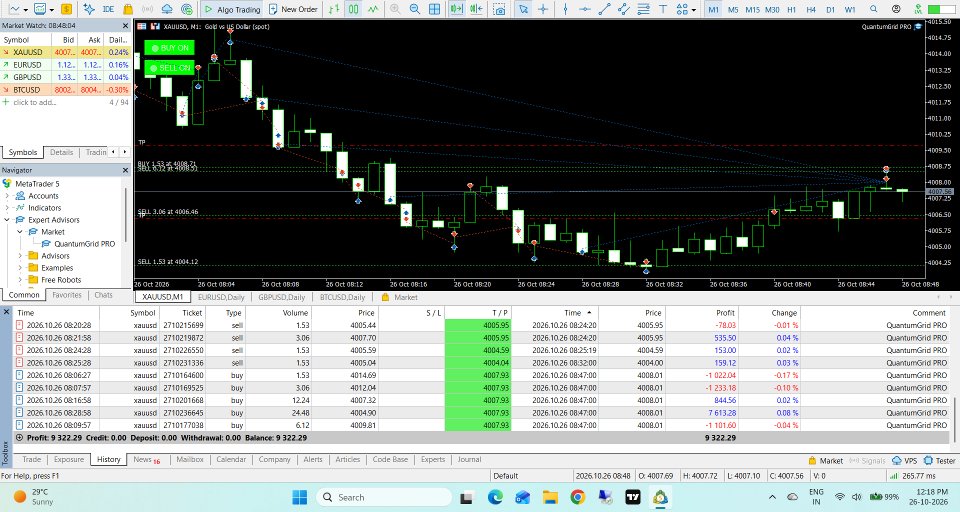Switch to the BTCUSD,Daily chart tab
The width and height of the screenshot is (960, 512).
342,297
